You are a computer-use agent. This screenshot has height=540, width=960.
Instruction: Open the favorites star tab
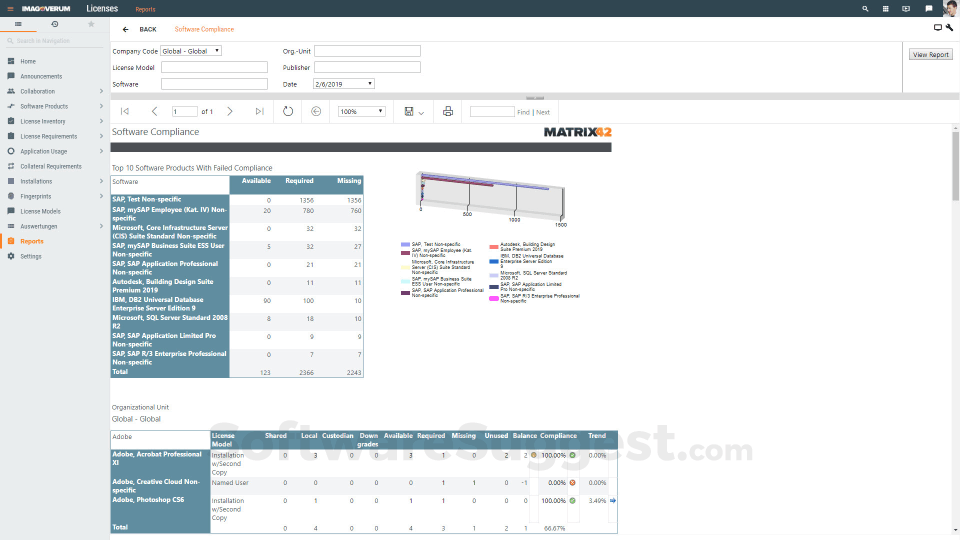coord(91,23)
